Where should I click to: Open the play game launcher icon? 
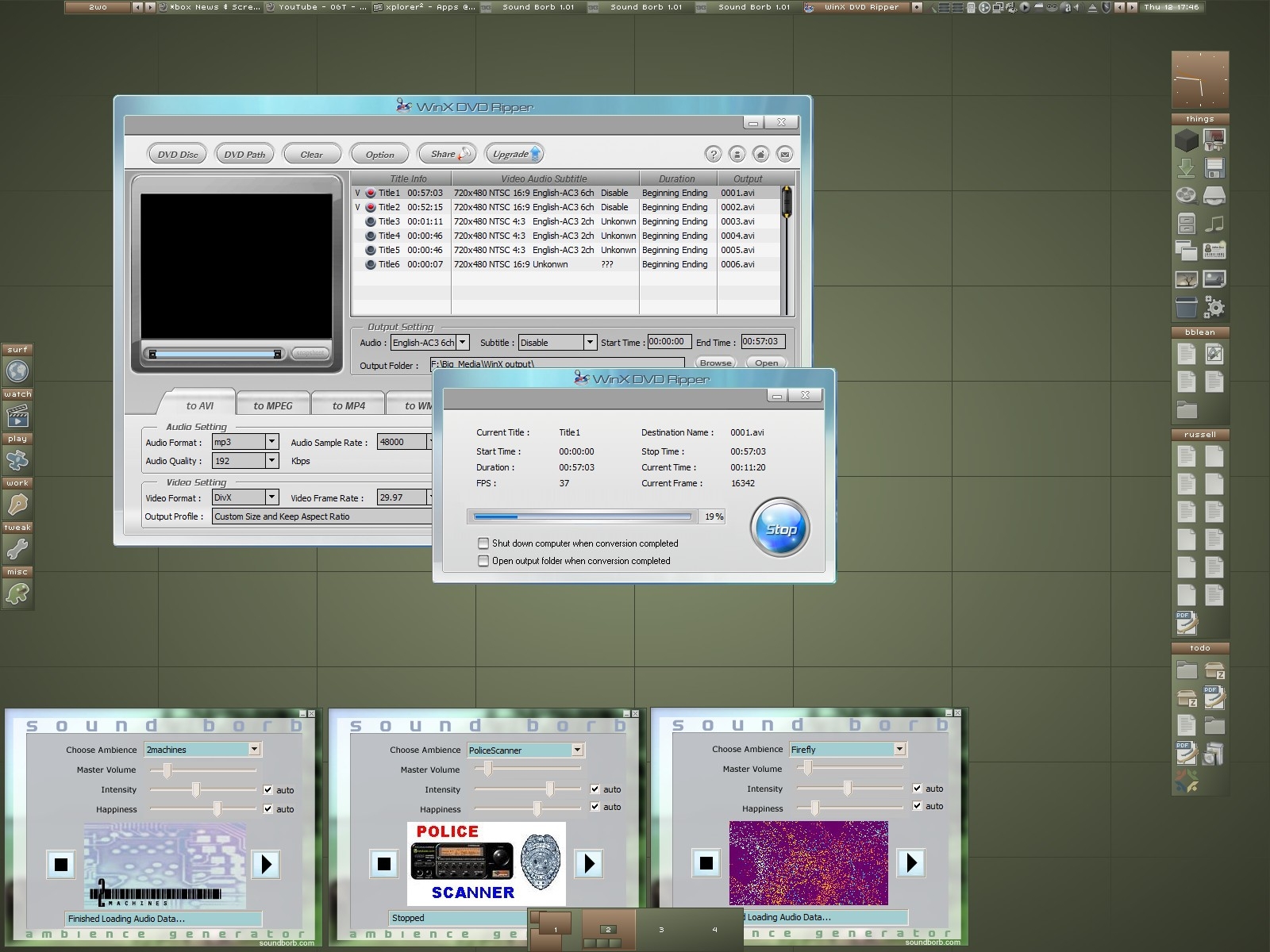click(17, 459)
